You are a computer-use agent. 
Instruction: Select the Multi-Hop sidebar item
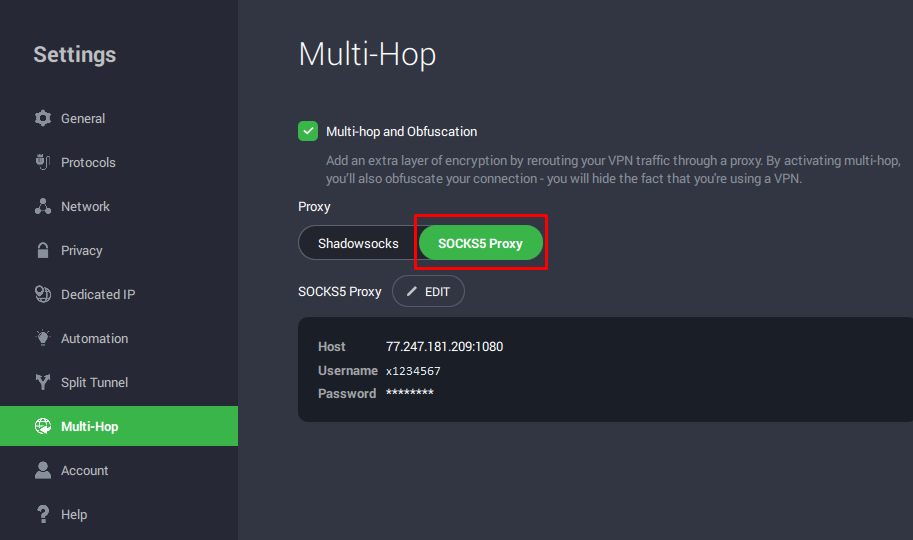[x=89, y=426]
